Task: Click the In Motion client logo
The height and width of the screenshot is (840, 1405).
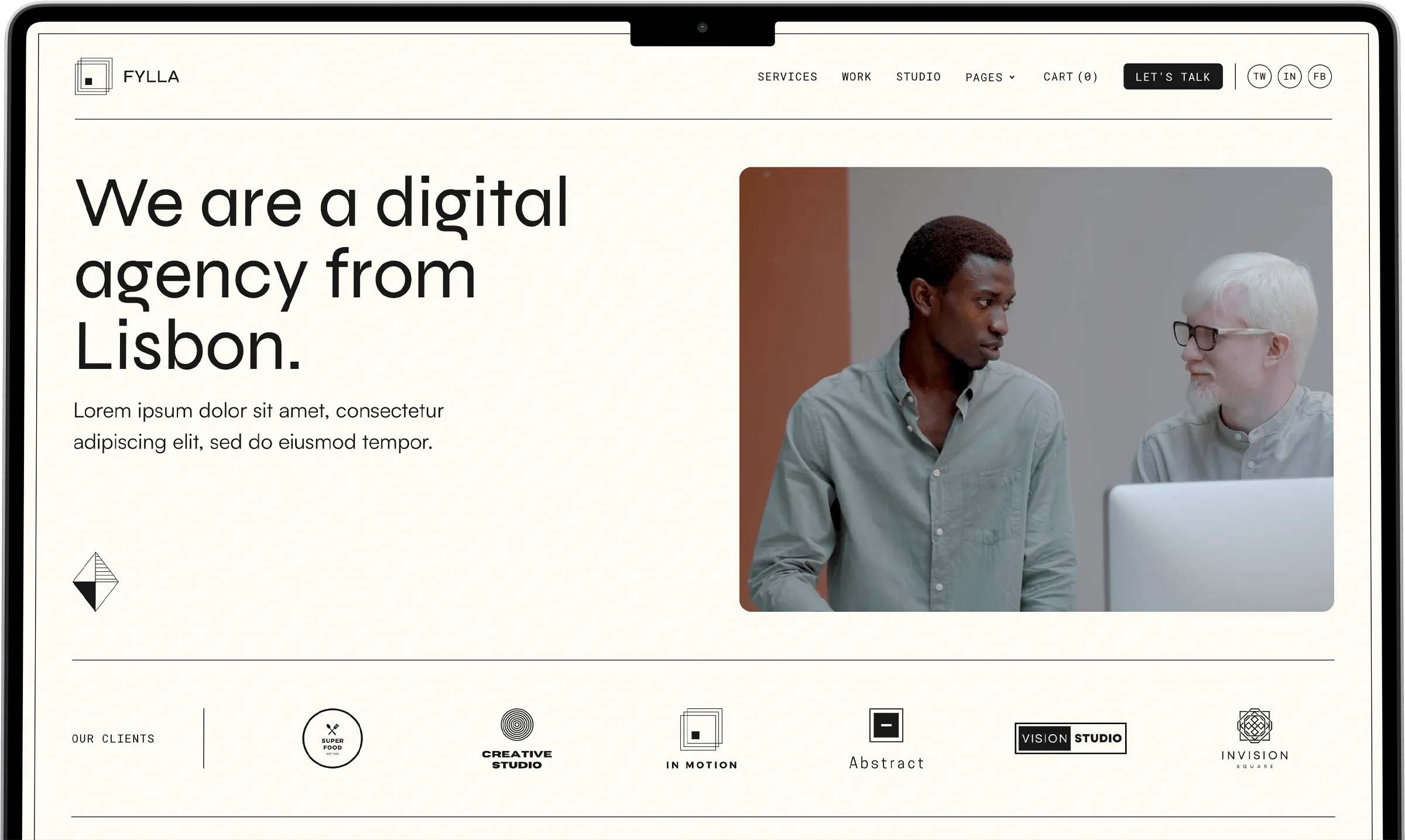Action: tap(701, 739)
